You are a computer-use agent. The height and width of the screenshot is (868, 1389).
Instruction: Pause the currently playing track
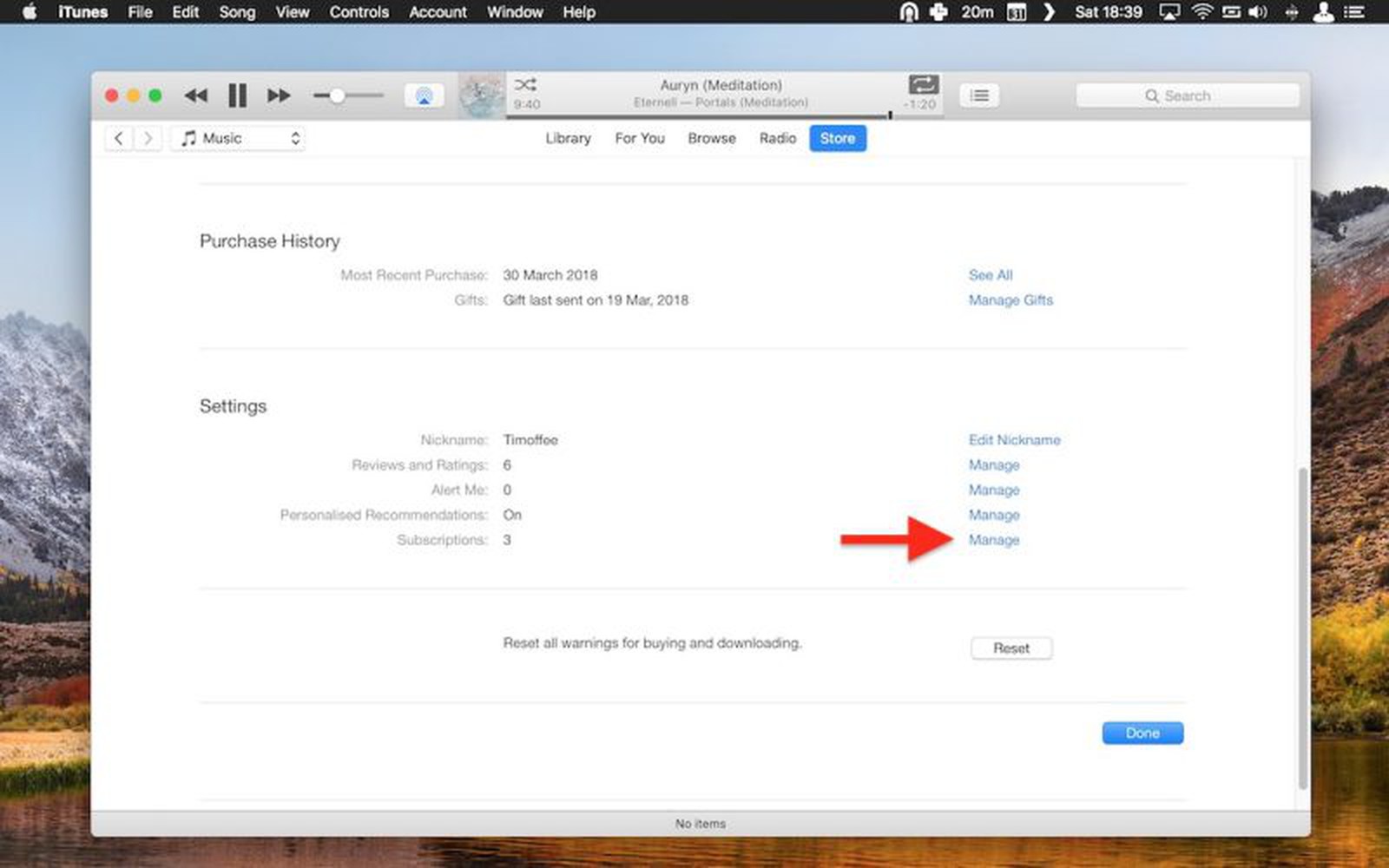click(x=237, y=95)
